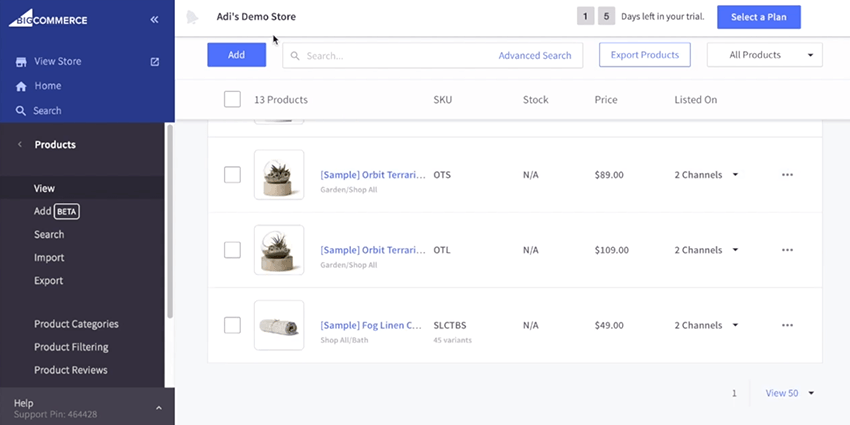The width and height of the screenshot is (850, 425).
Task: Check the OTL Orbit Terrarium row checkbox
Action: tap(232, 250)
